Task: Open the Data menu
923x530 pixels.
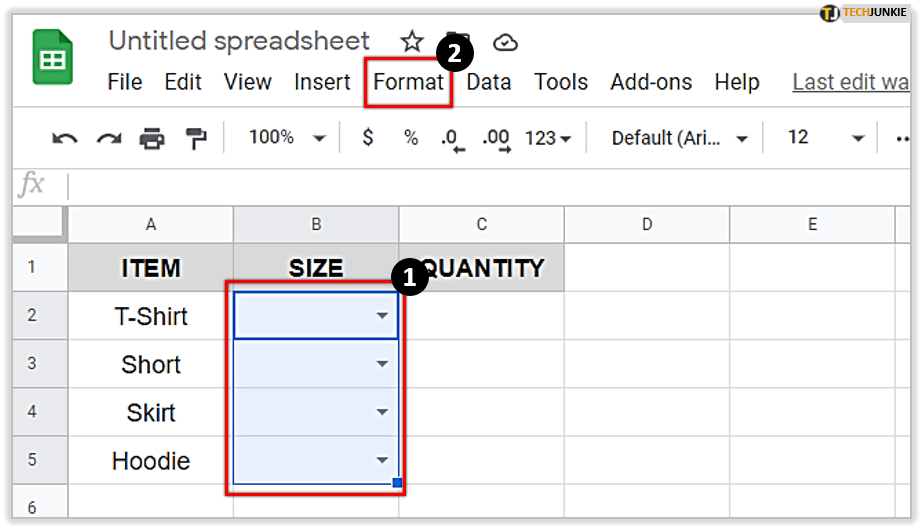Action: point(489,82)
